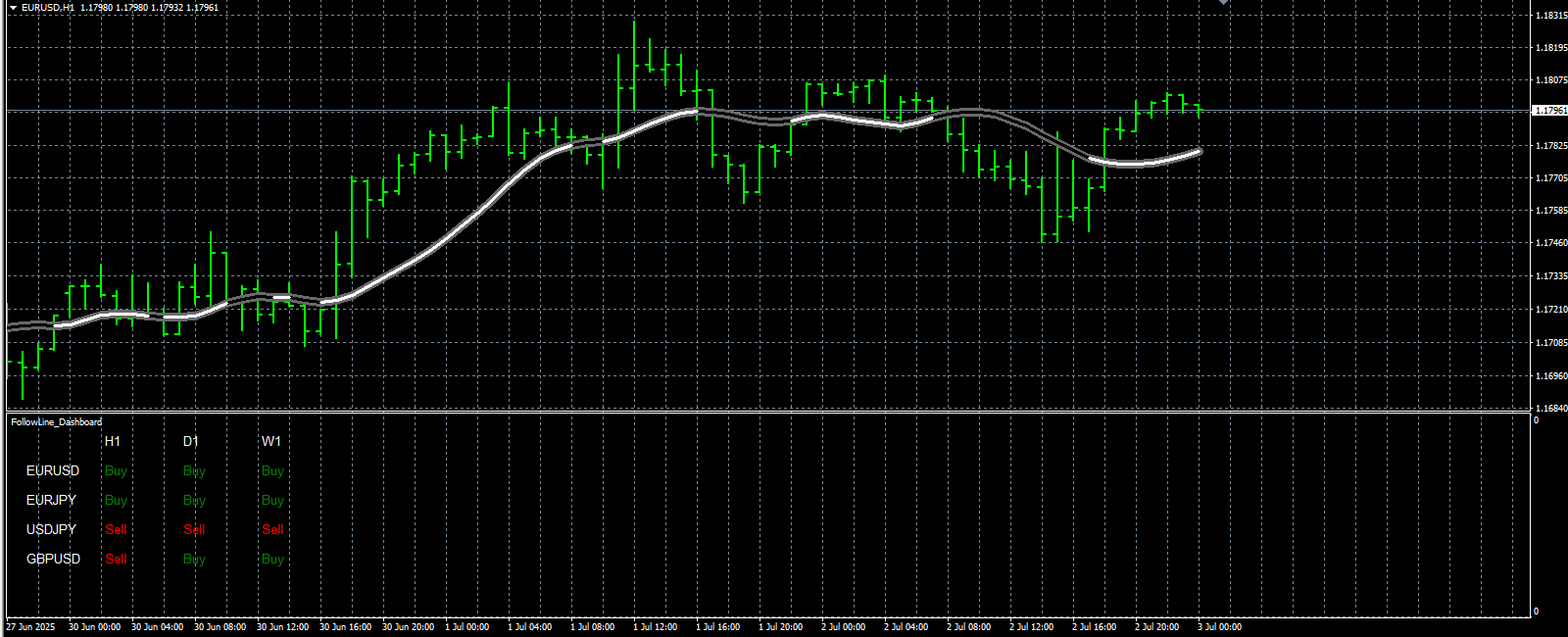Click GBPUSD D1 Buy signal
Screen dimensions: 1568x637
click(x=194, y=560)
